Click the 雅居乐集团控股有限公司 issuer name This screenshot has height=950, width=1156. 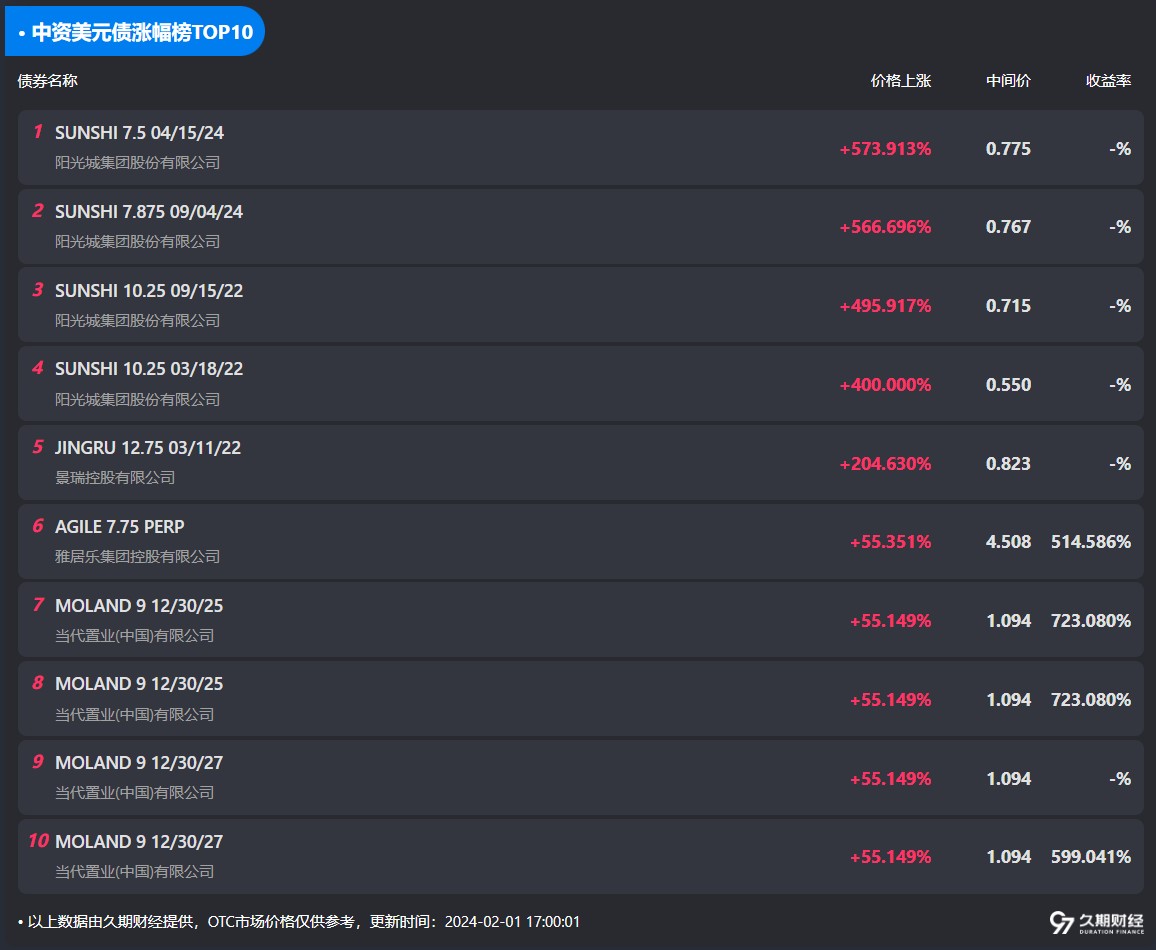point(137,557)
